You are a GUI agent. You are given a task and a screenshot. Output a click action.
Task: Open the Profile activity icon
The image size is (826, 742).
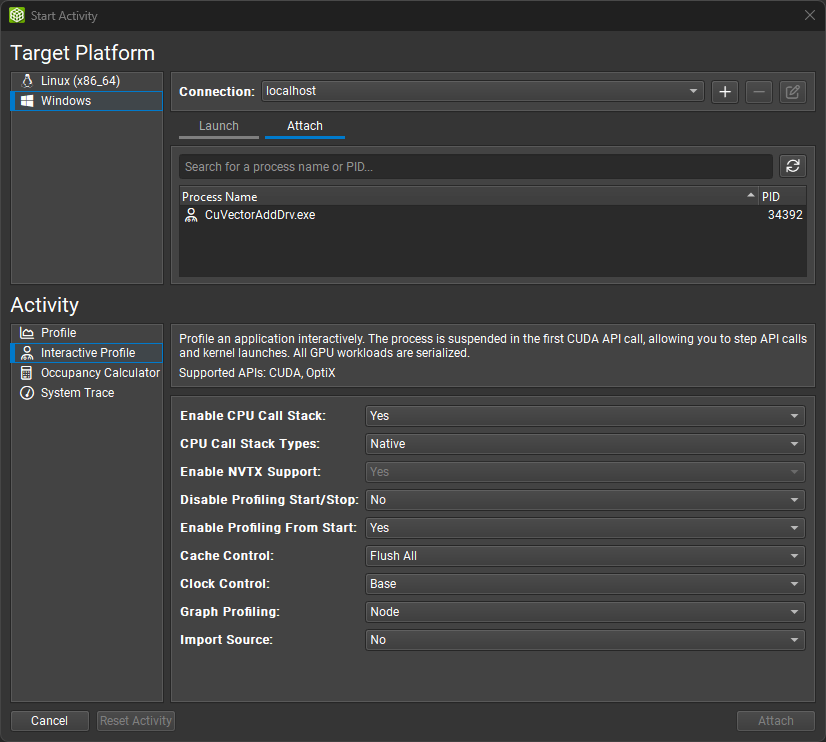click(x=28, y=332)
